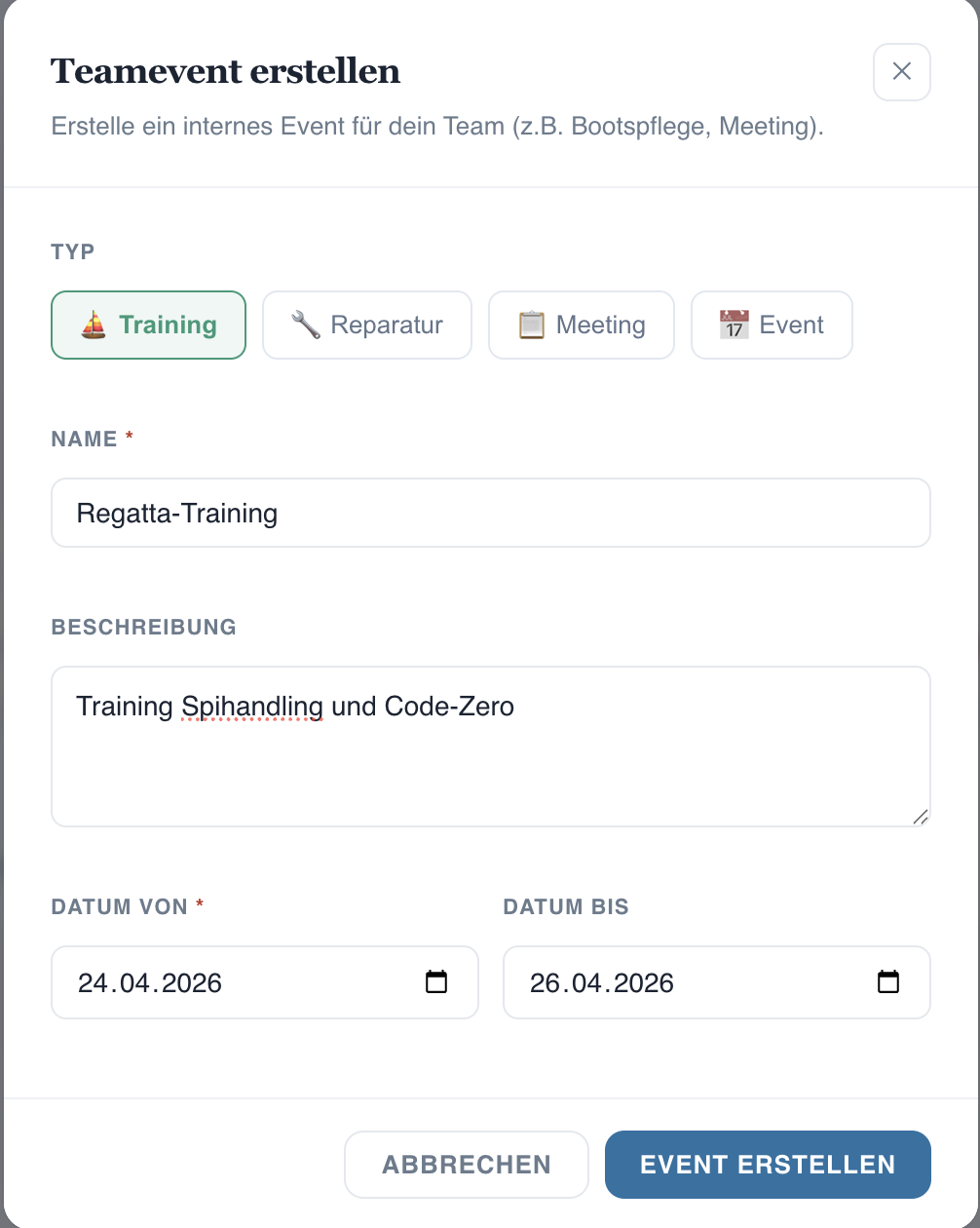Click the calendar icon on the Event chip
The width and height of the screenshot is (980, 1228).
click(x=734, y=325)
